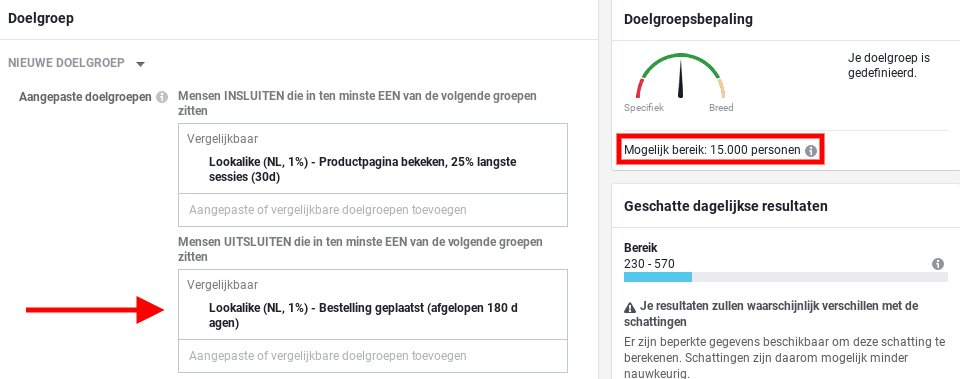The width and height of the screenshot is (960, 379).
Task: Click the info icon next to Mogelijk bereik
Action: 811,151
